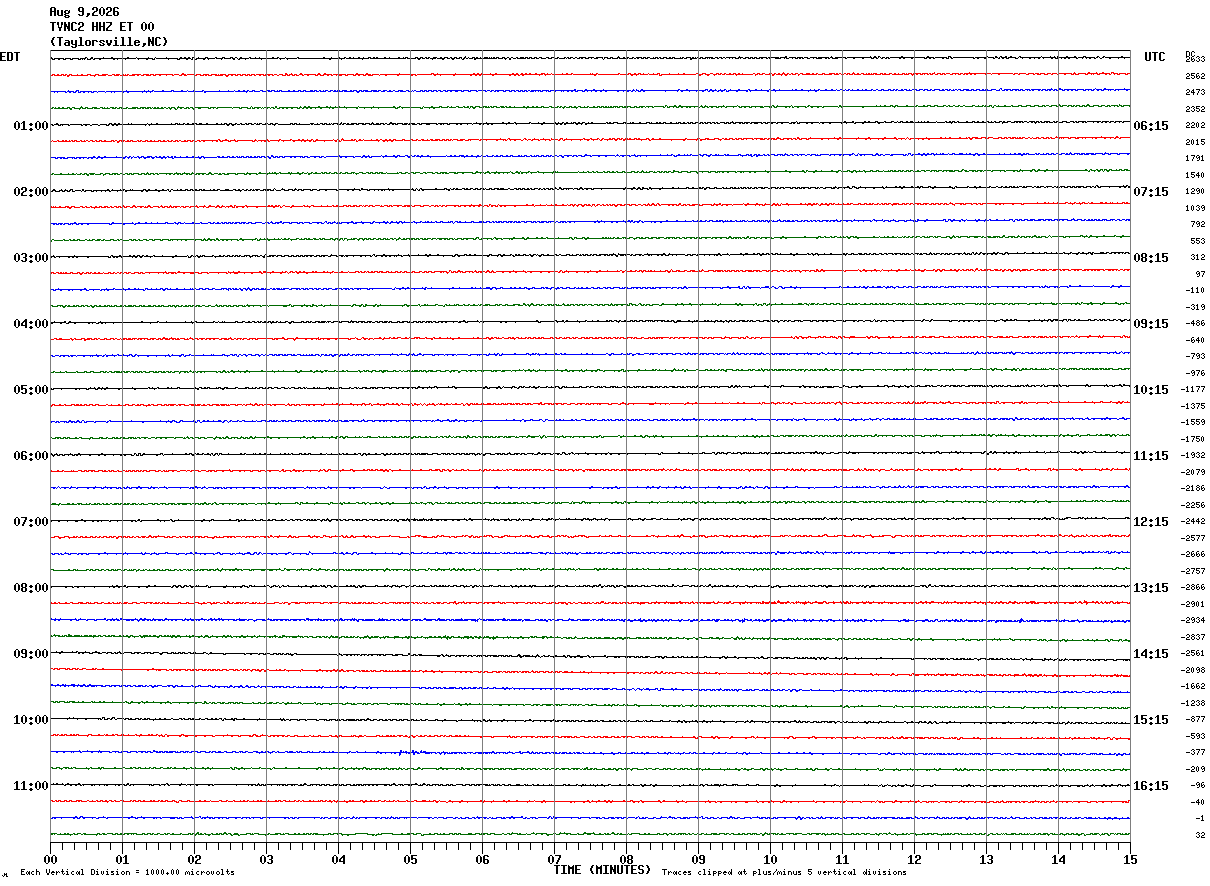Select the DC offset value -1932
This screenshot has height=886, width=1210.
[x=1194, y=455]
